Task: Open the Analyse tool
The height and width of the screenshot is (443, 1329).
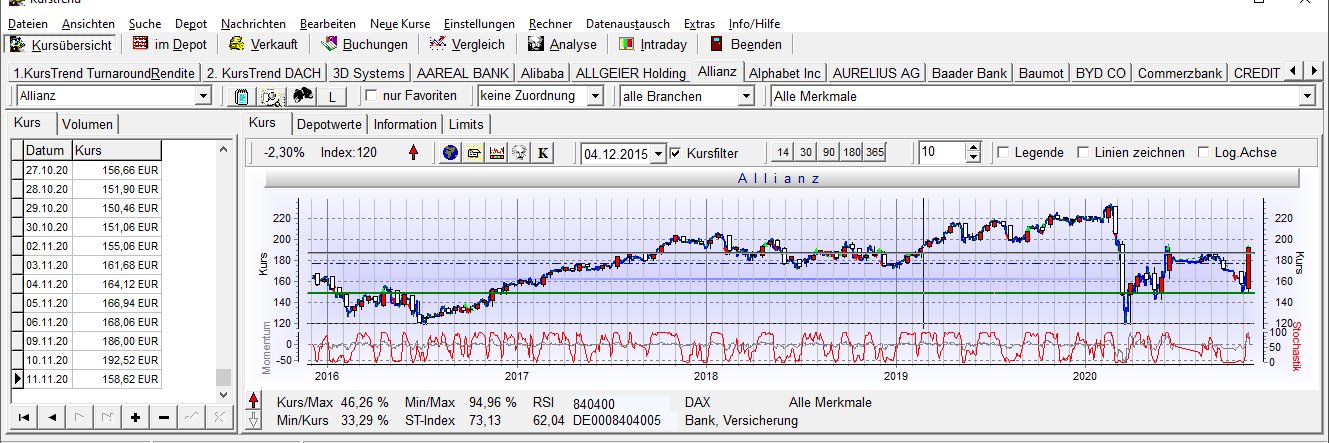Action: coord(562,44)
